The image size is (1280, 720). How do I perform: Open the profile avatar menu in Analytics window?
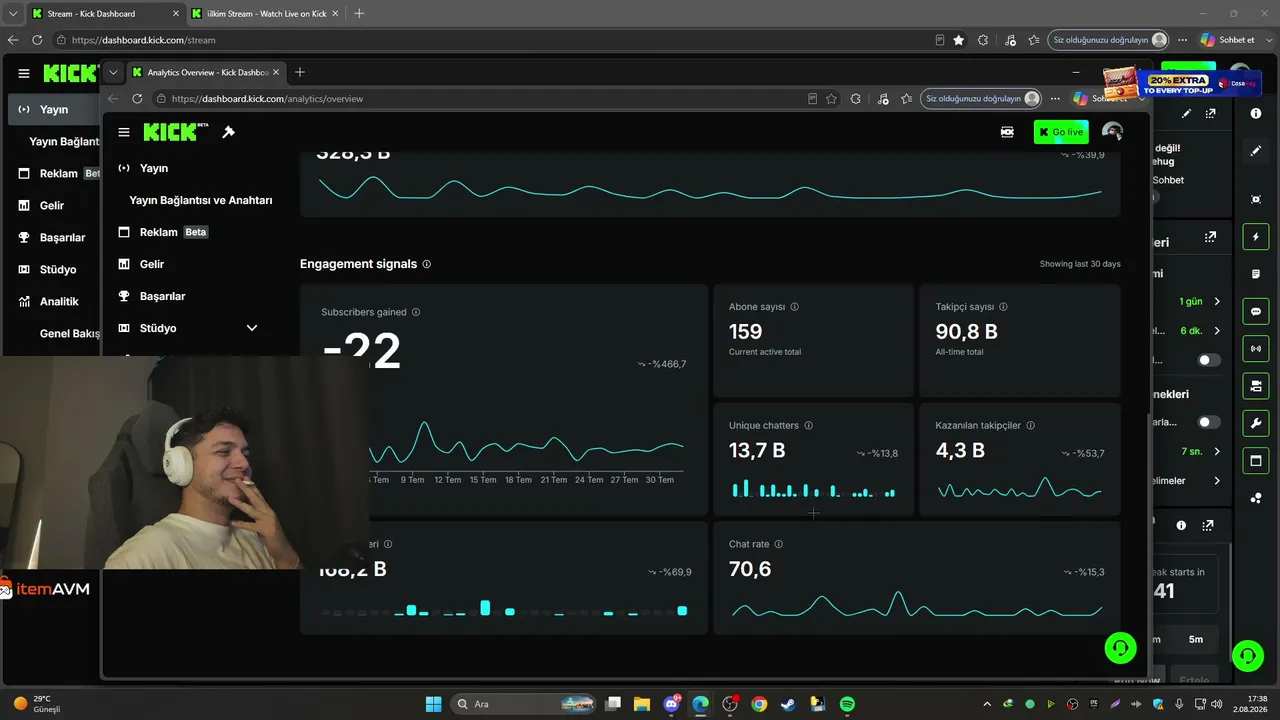click(x=1112, y=132)
